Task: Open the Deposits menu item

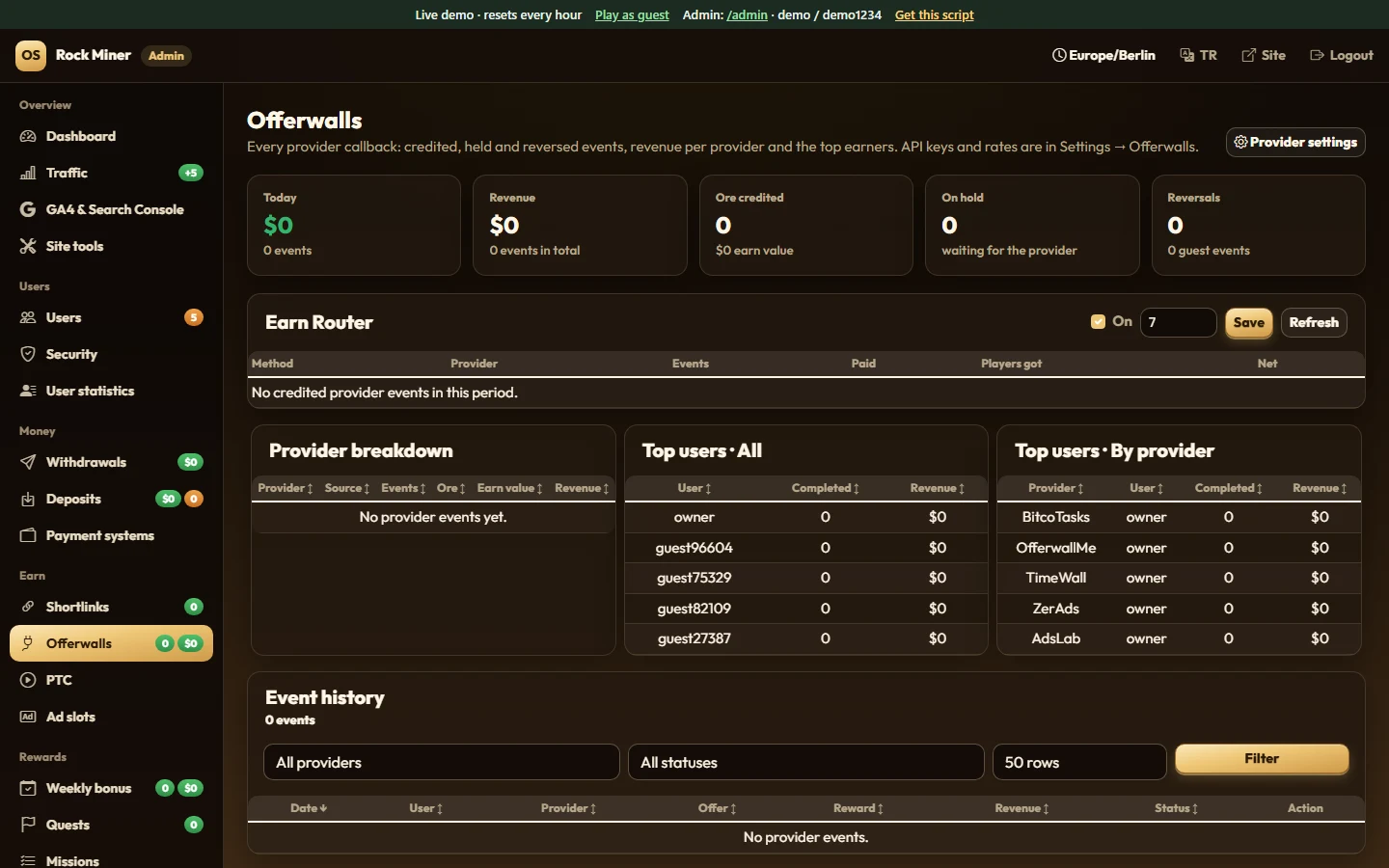Action: (x=111, y=499)
